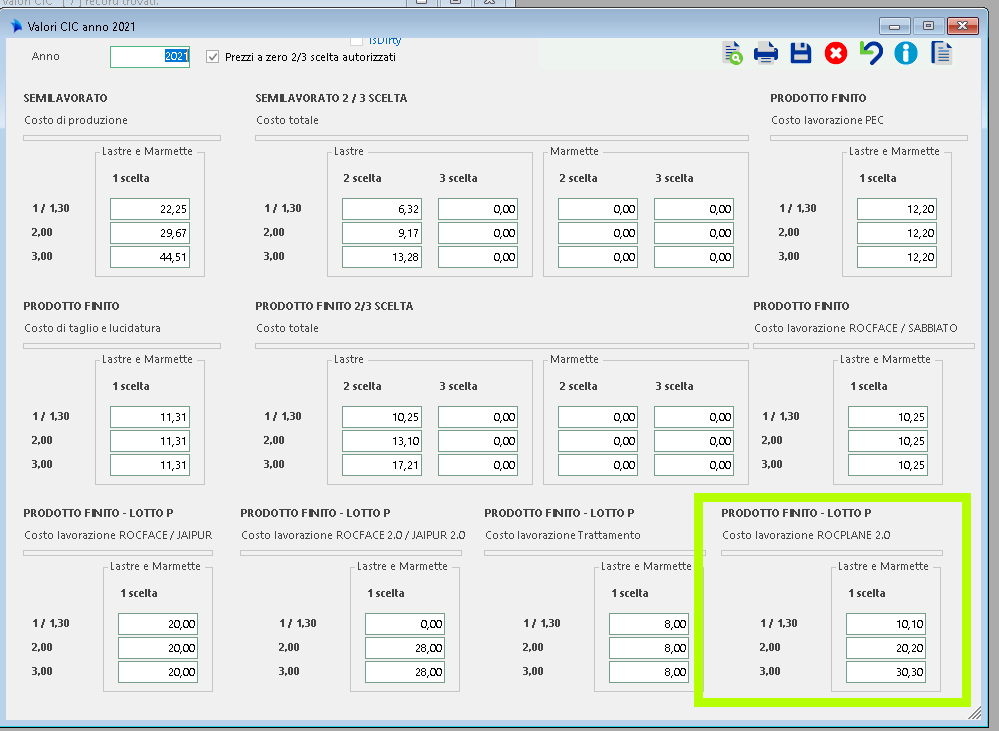Select Prodotto Finito 2/3 Marmette 2 scelta 2,00 field
The image size is (999, 731).
click(598, 441)
